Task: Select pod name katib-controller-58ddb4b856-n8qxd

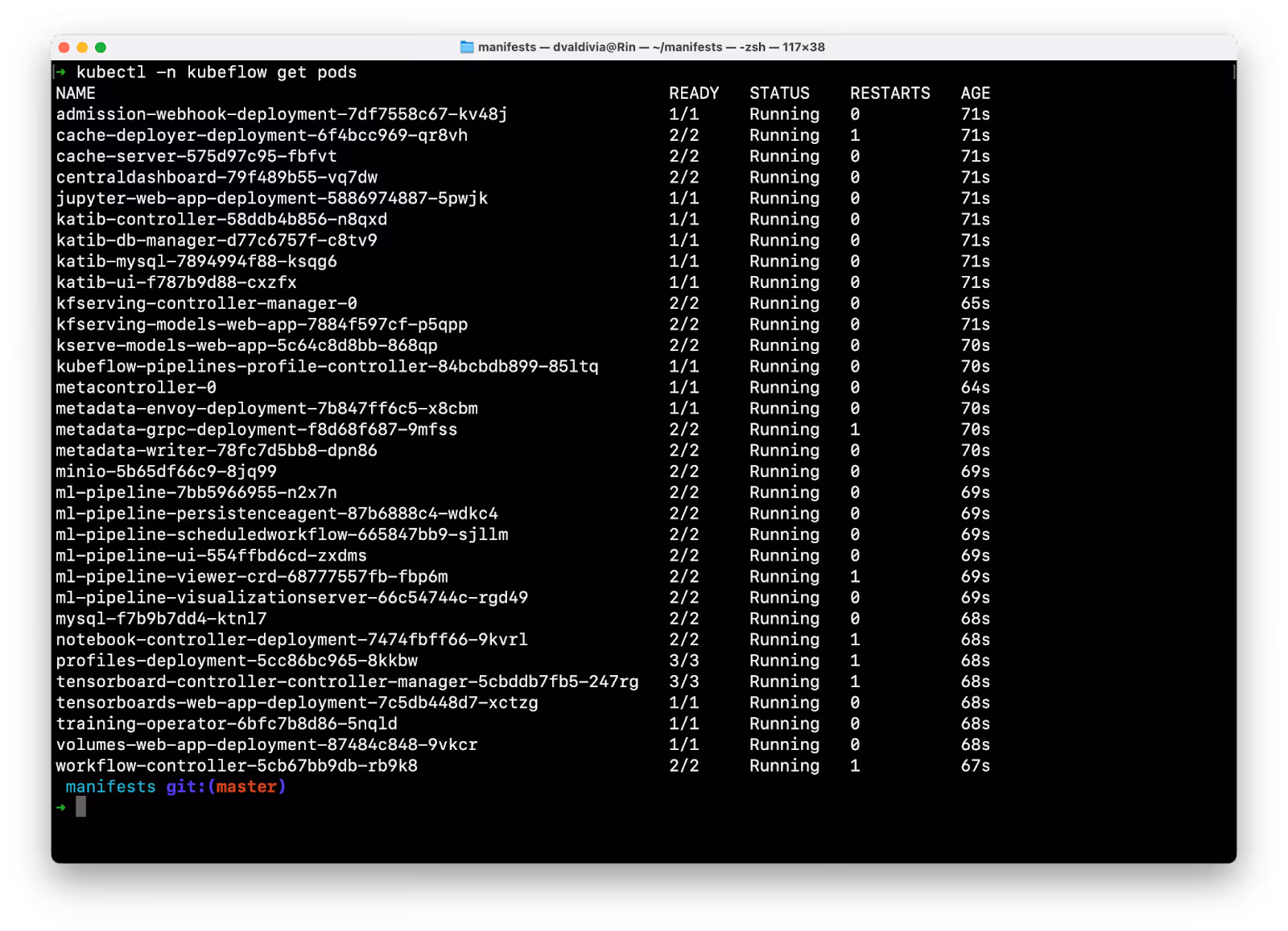Action: pos(221,219)
